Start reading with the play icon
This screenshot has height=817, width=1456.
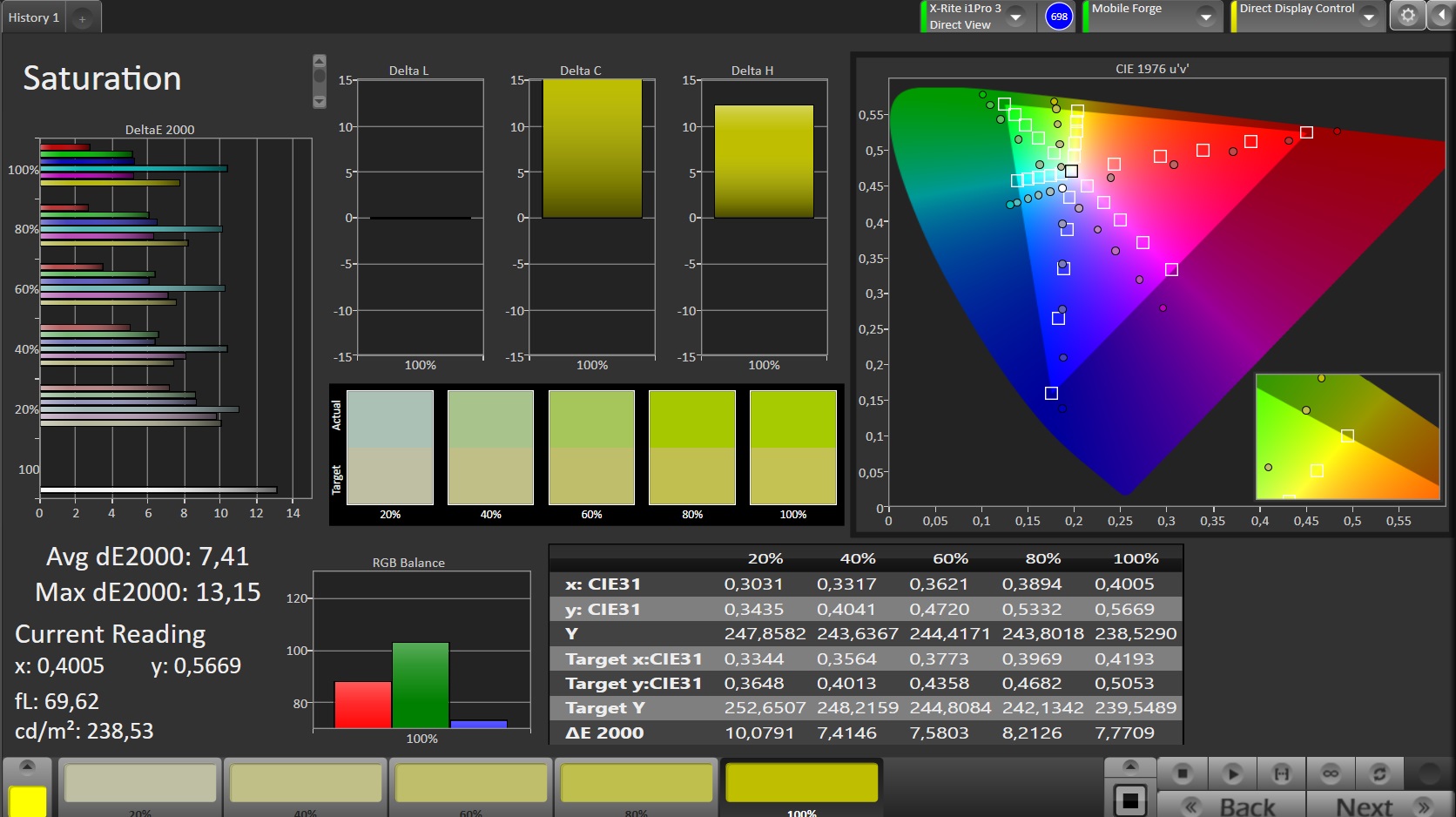(1232, 773)
